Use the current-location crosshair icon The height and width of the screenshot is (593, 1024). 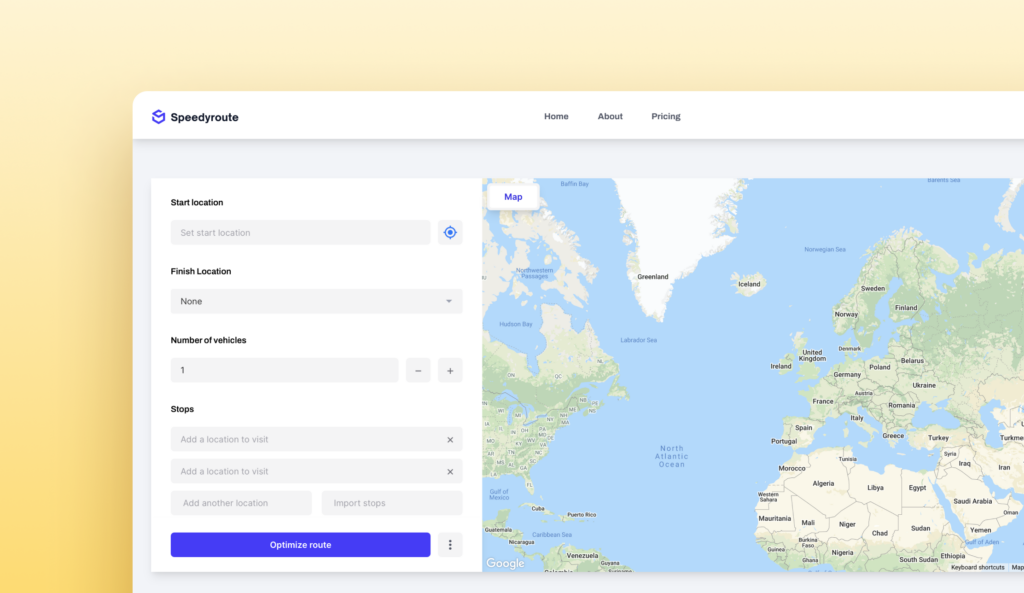point(450,232)
